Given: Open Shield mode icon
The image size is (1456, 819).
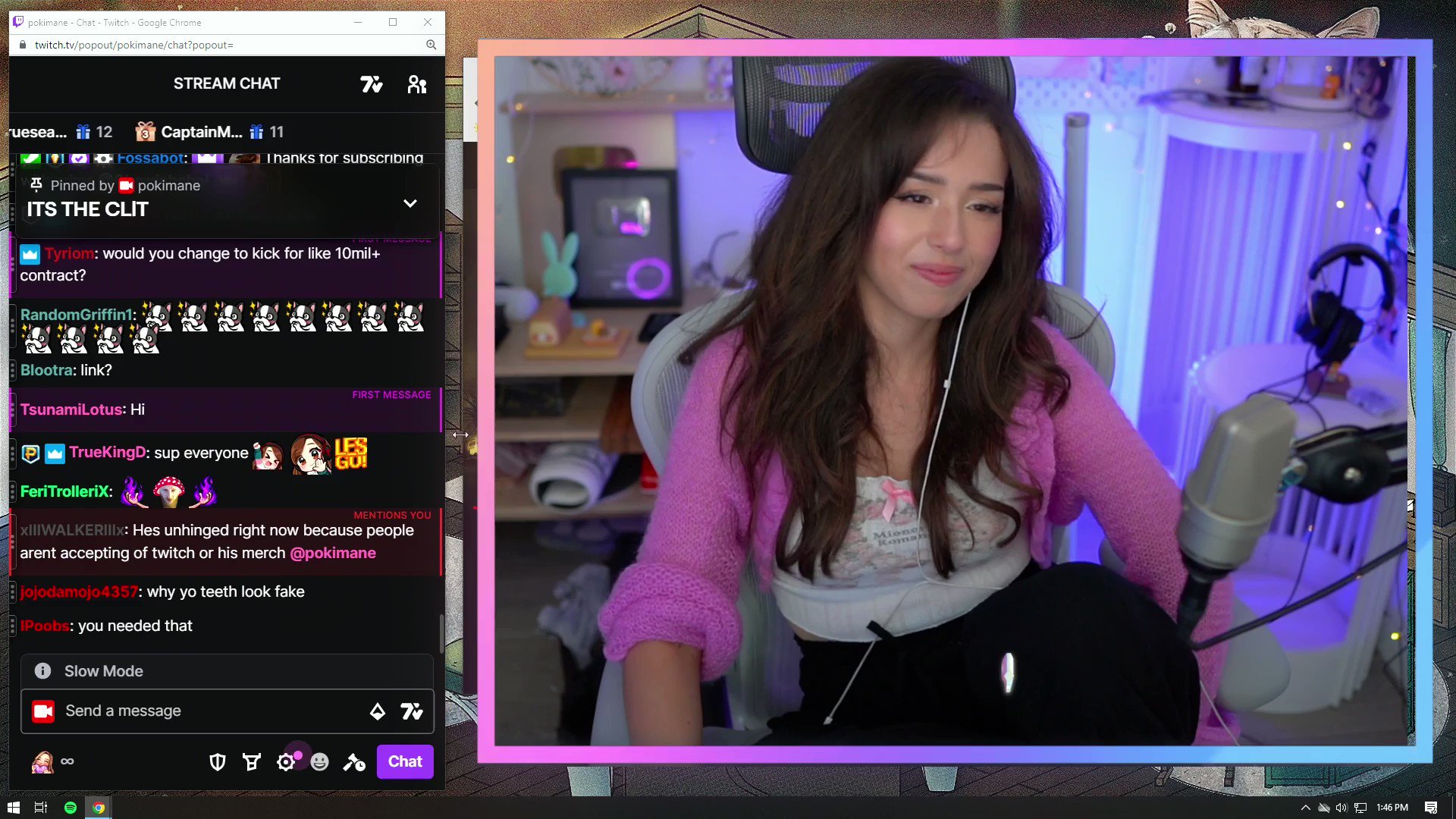Looking at the screenshot, I should click(218, 761).
